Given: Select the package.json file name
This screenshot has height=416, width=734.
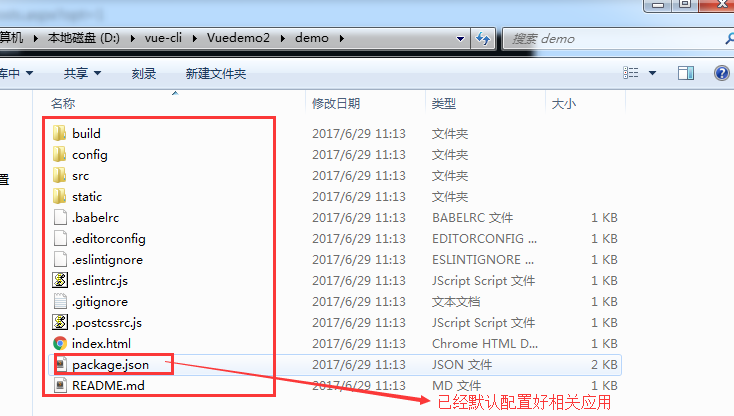Looking at the screenshot, I should pyautogui.click(x=110, y=365).
